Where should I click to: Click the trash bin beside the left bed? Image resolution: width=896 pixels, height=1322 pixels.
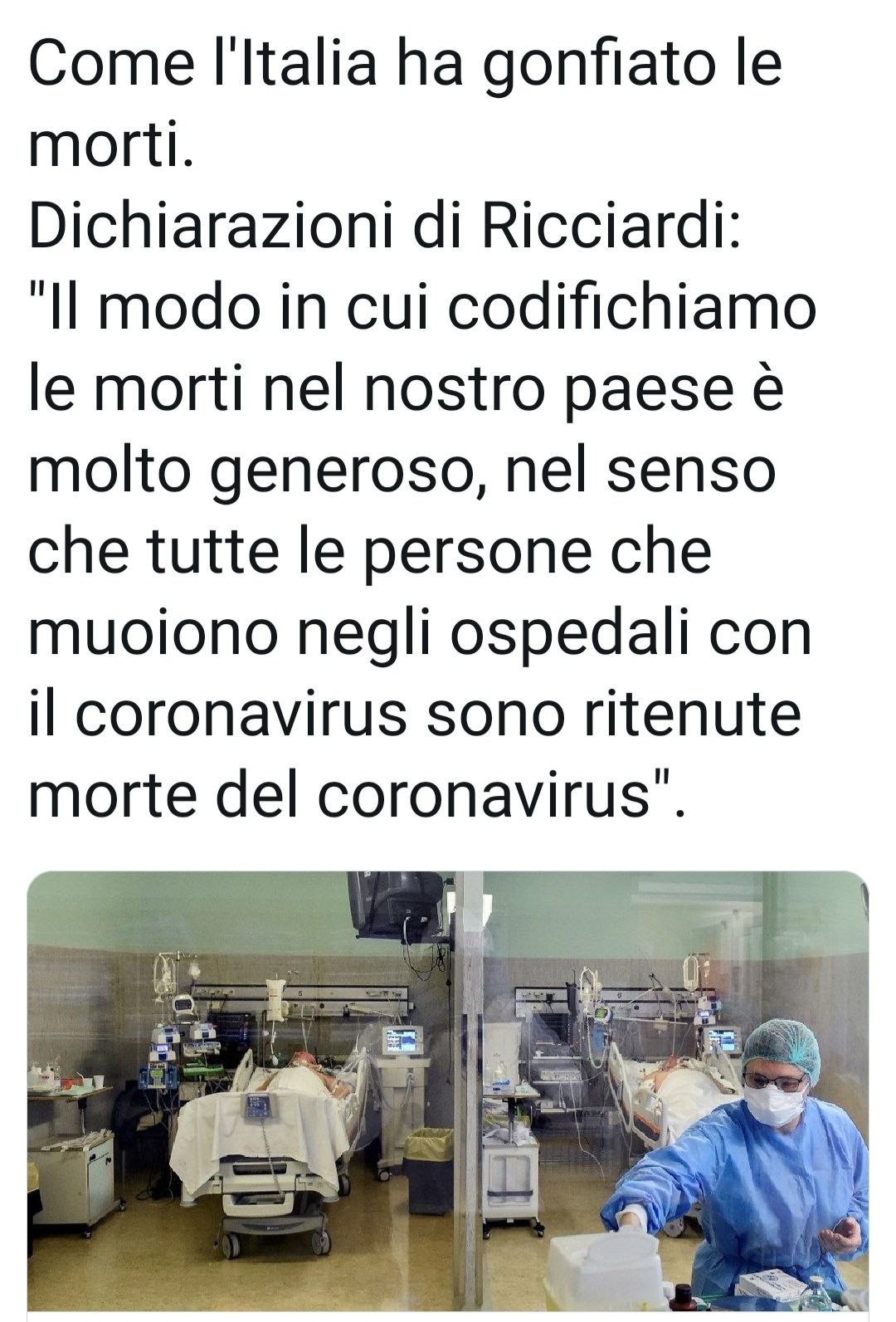click(429, 1168)
